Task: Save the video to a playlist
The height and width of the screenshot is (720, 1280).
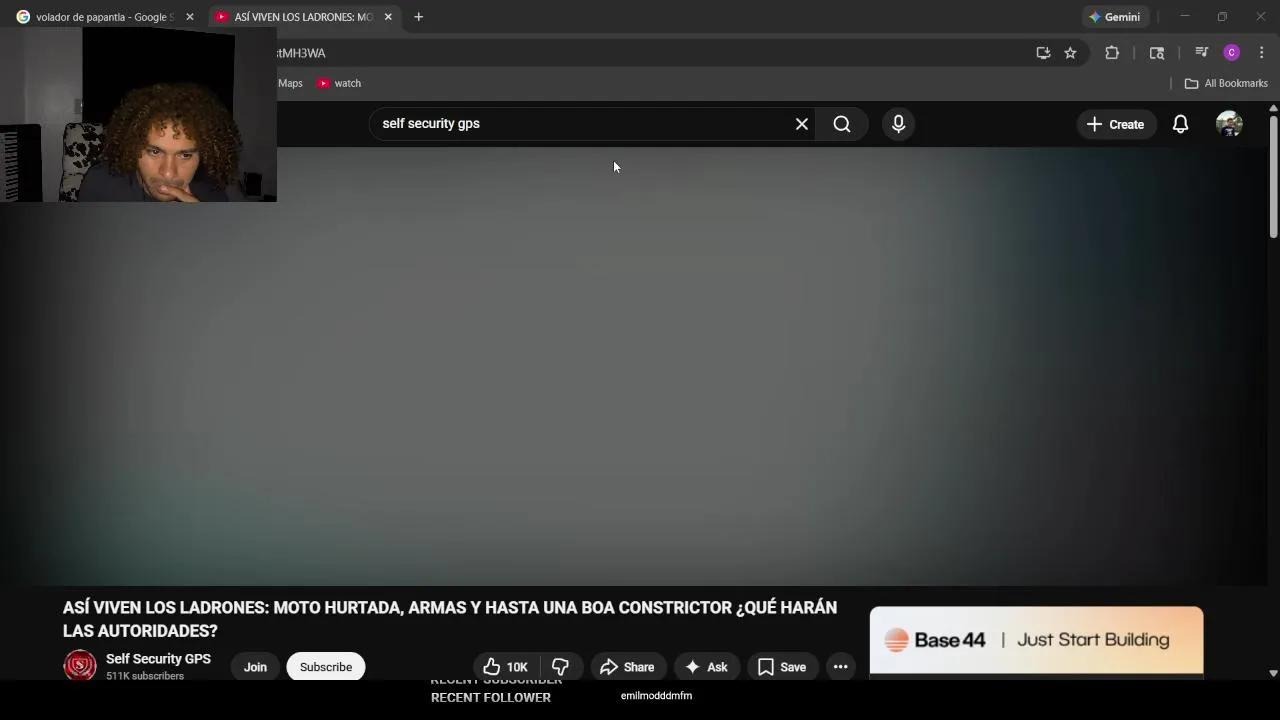Action: tap(782, 667)
